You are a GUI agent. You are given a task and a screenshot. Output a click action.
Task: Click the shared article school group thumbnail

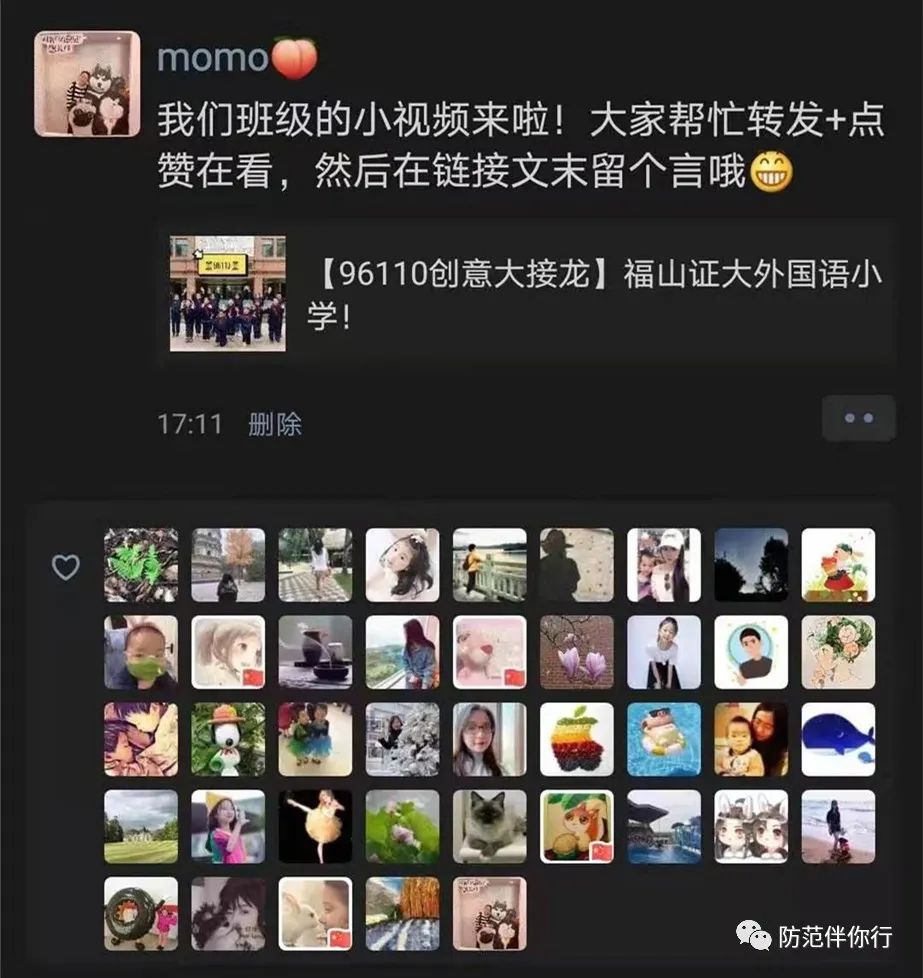[x=228, y=293]
